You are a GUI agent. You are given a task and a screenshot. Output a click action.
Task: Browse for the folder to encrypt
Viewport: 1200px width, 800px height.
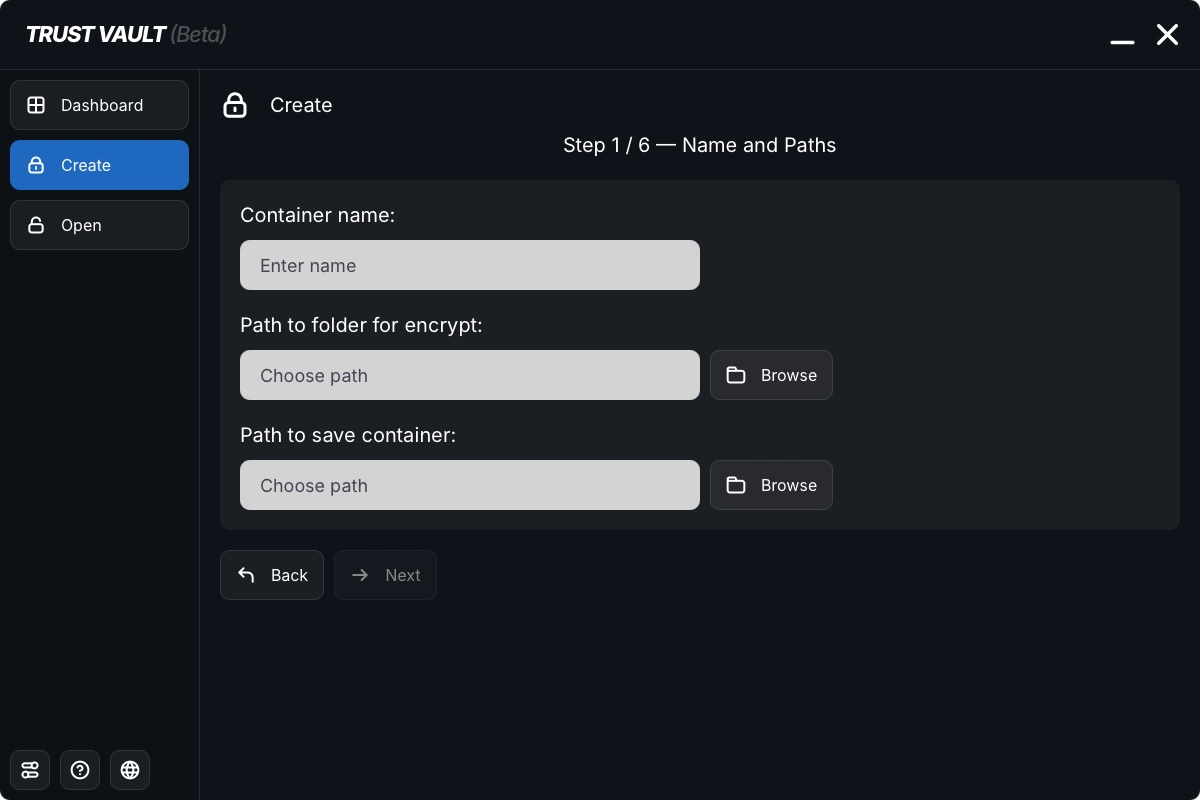click(771, 375)
